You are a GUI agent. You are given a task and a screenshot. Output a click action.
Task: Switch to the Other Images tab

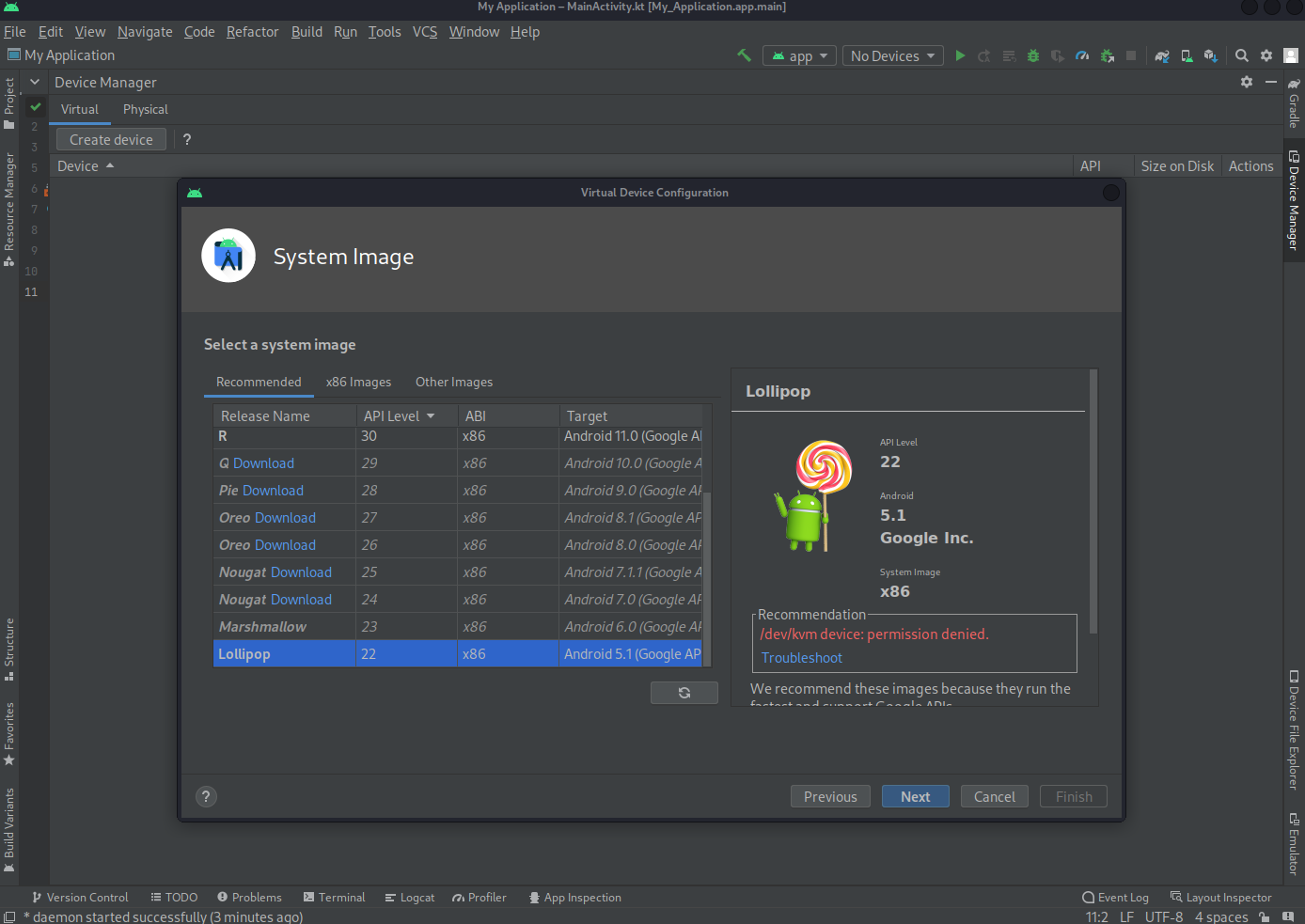tap(454, 382)
